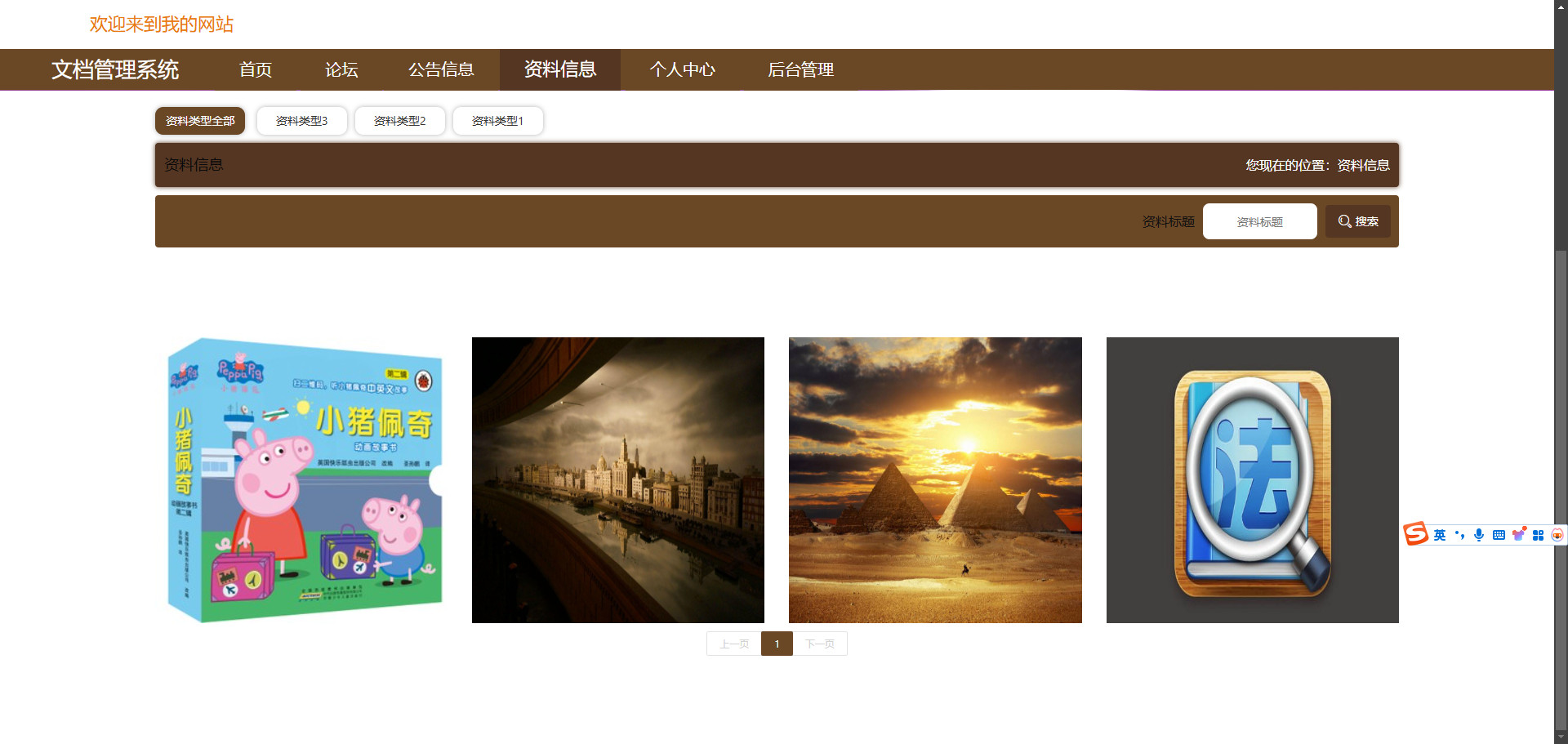Viewport: 1568px width, 744px height.
Task: Click the scrollbar up arrow
Action: (x=1561, y=6)
